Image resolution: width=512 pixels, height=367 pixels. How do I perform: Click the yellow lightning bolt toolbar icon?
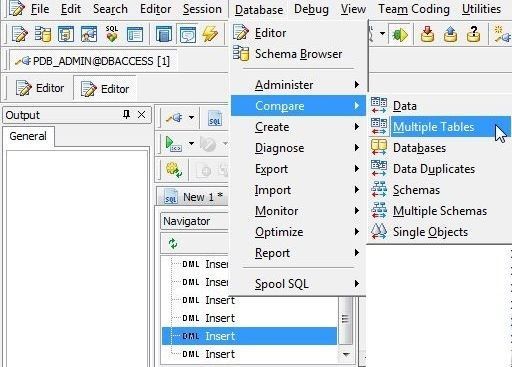point(210,34)
